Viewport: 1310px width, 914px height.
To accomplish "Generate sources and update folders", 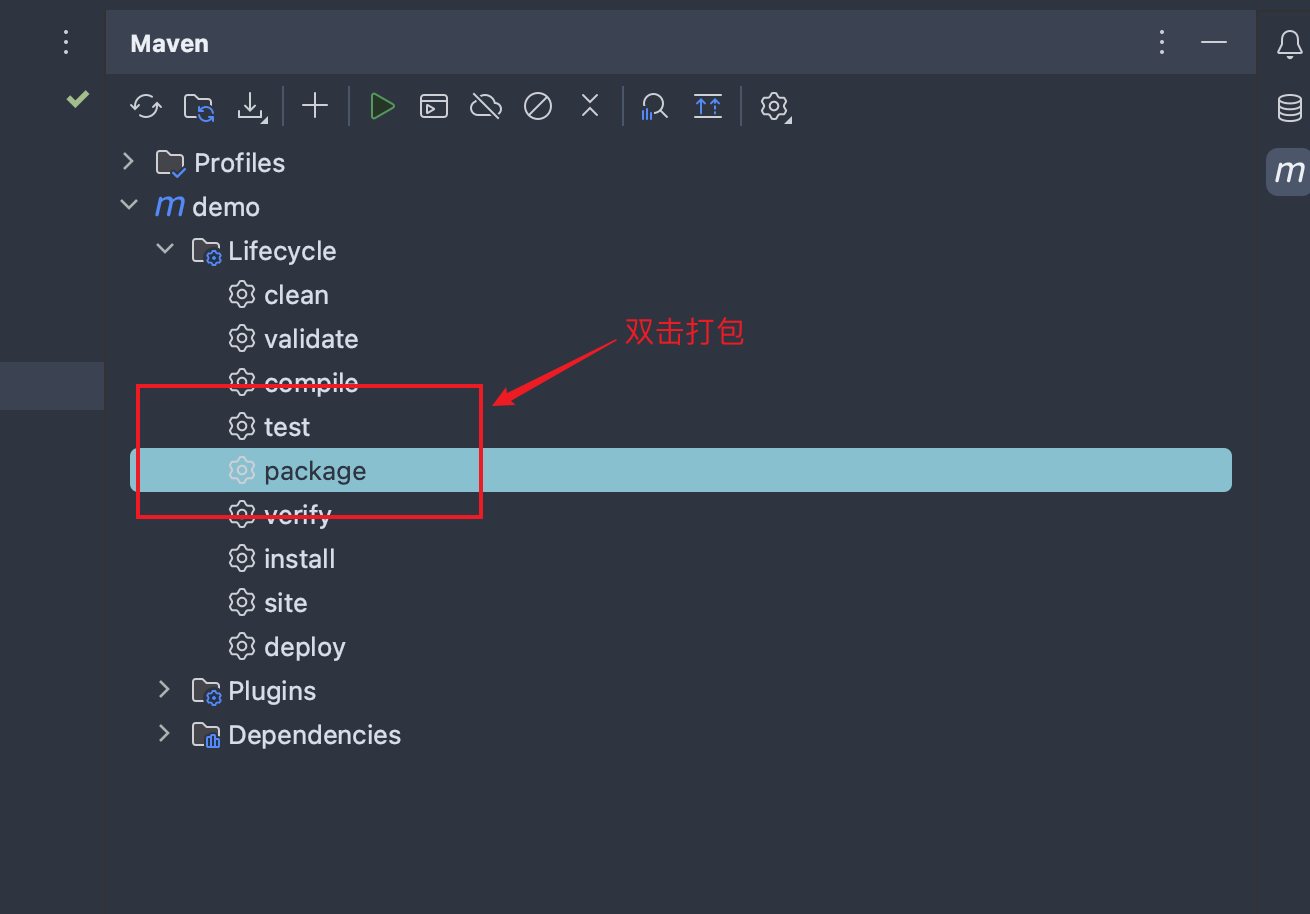I will coord(199,106).
